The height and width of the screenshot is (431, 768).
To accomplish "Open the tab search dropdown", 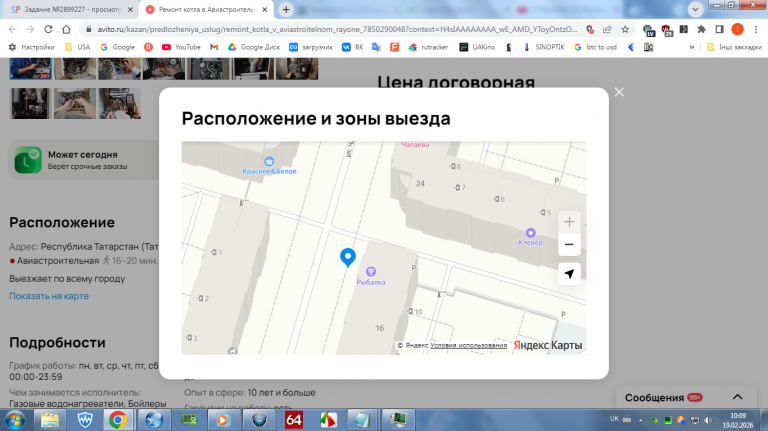I will pyautogui.click(x=695, y=9).
